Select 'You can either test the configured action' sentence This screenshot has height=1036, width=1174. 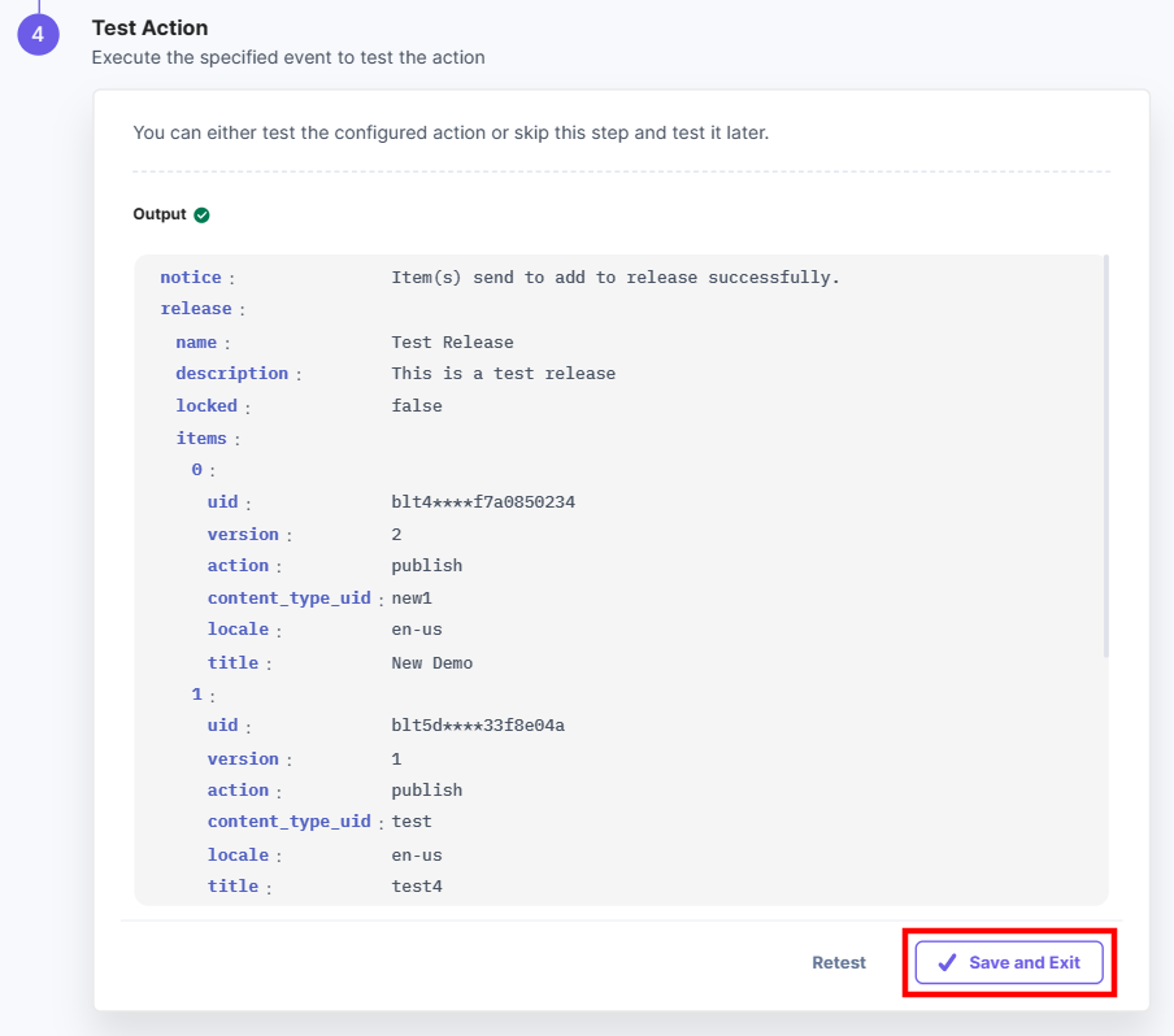[451, 133]
